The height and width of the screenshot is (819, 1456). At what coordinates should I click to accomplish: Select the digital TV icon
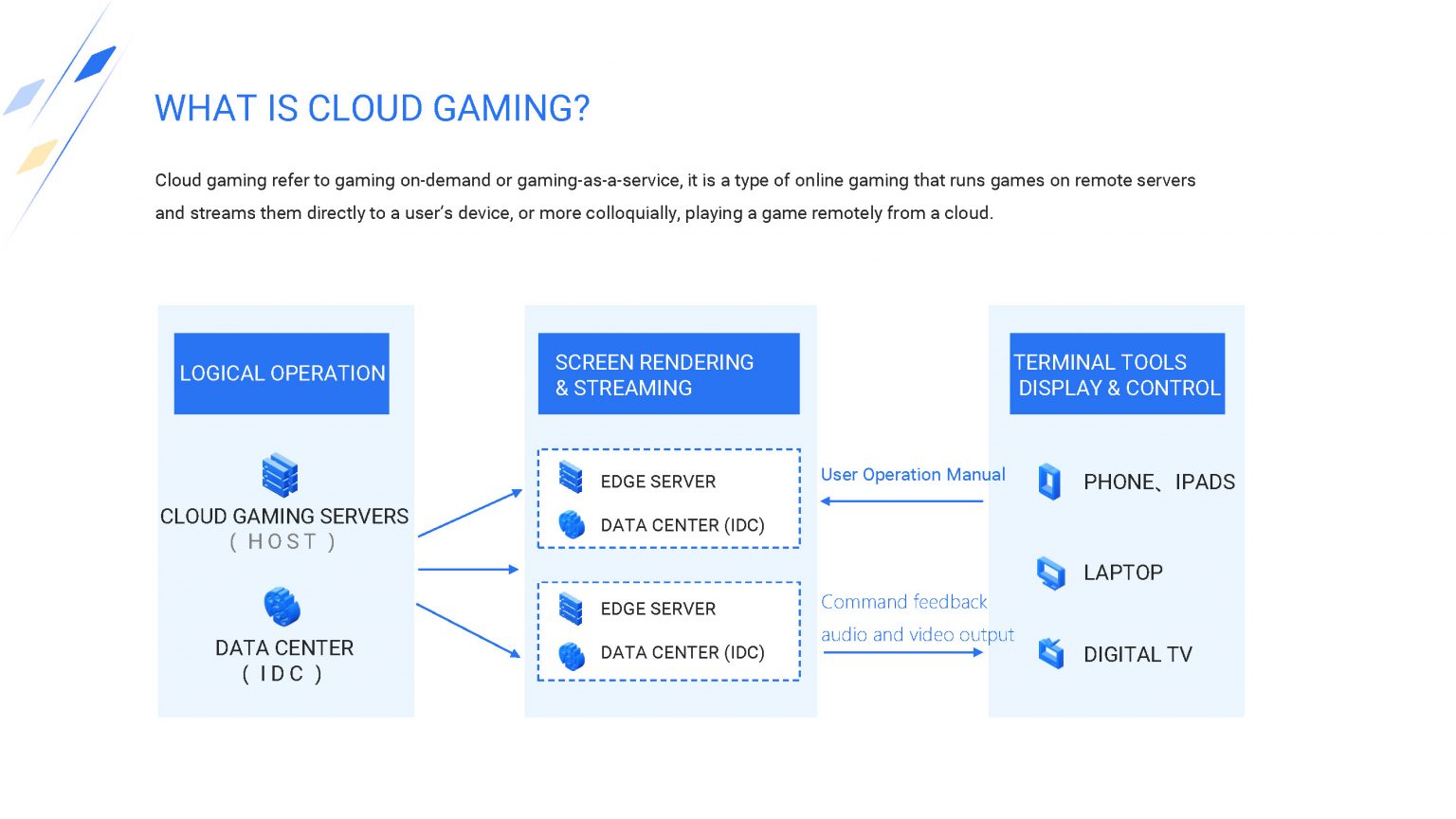click(x=1050, y=653)
